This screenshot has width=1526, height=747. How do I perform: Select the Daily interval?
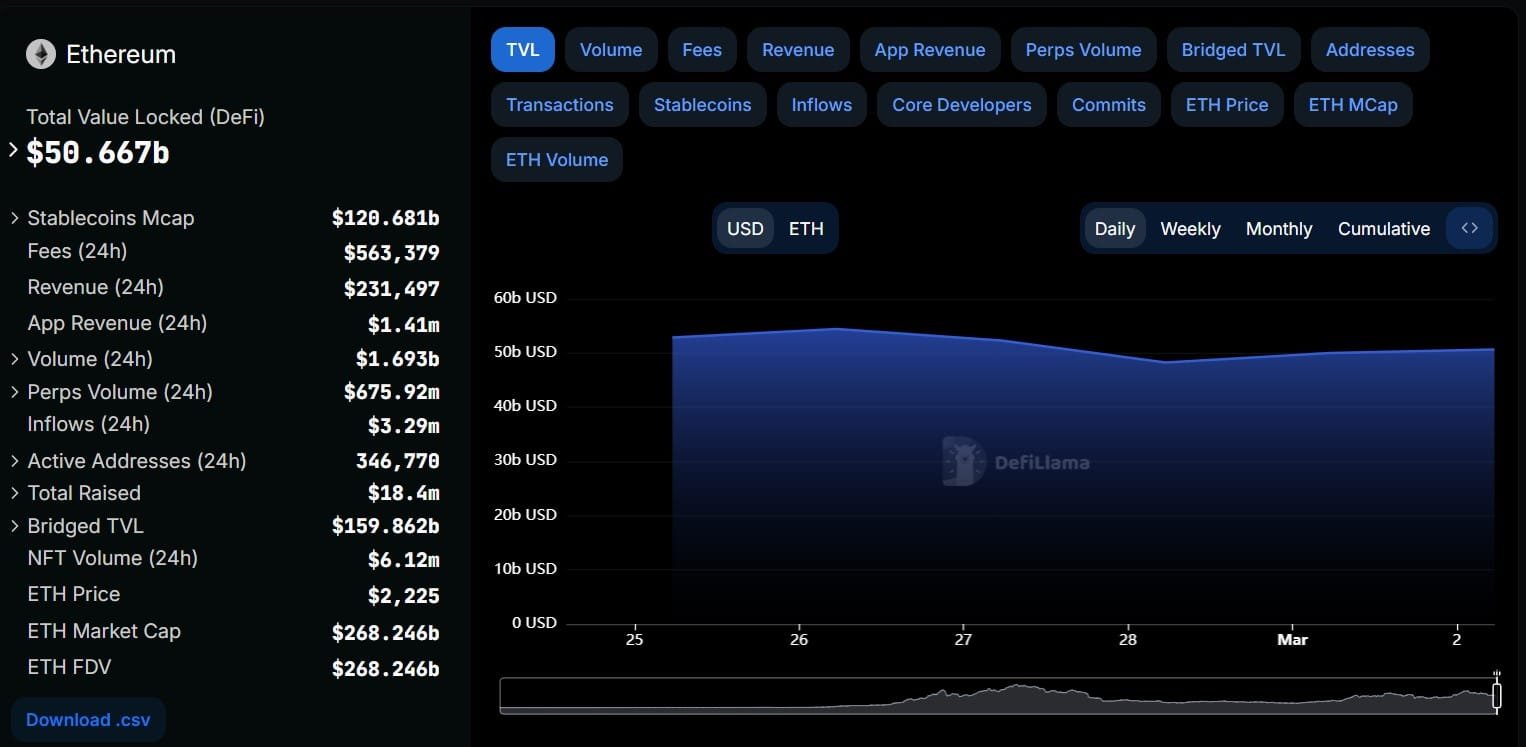coord(1114,228)
